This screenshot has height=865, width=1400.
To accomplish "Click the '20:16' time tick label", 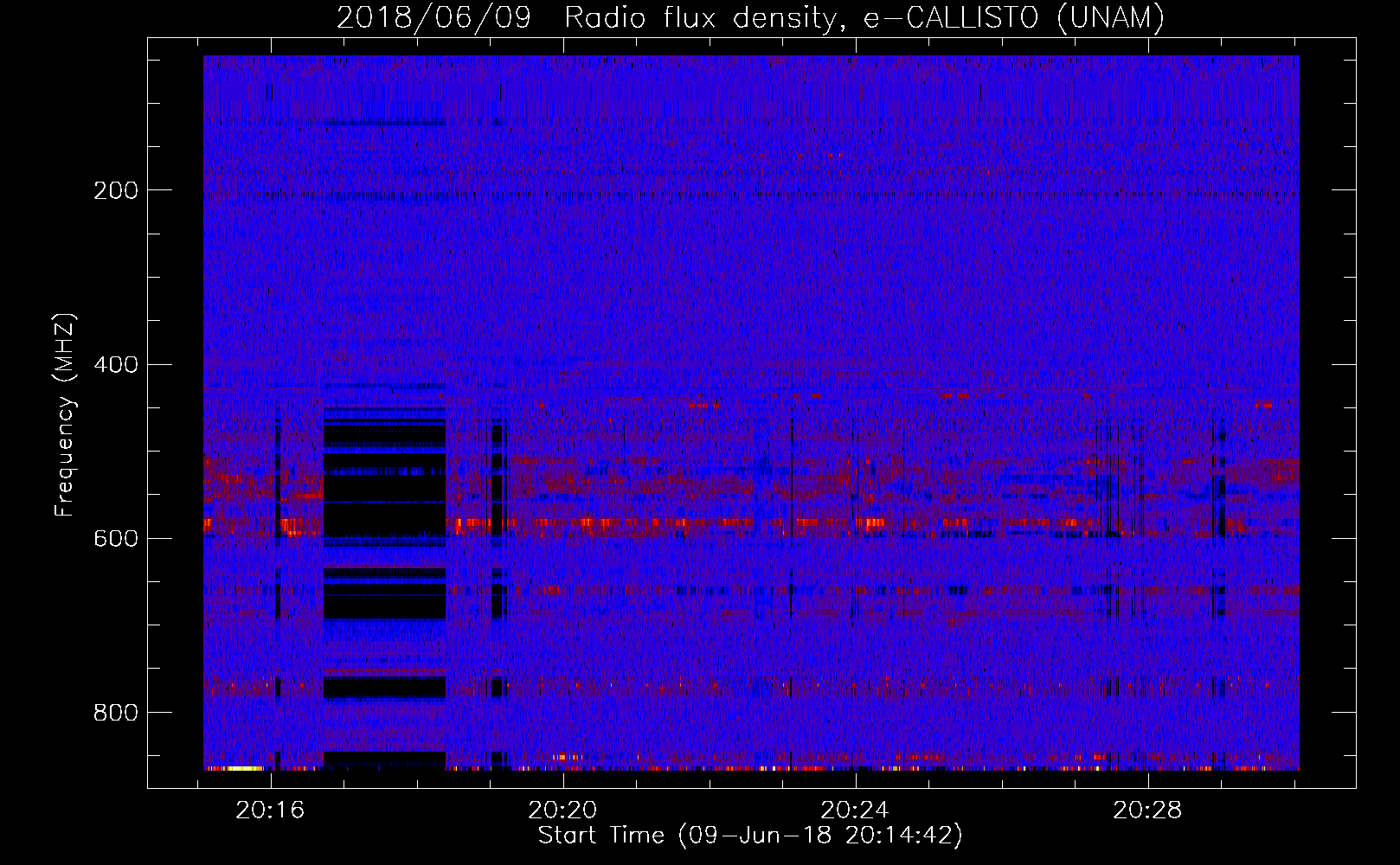I will [271, 811].
